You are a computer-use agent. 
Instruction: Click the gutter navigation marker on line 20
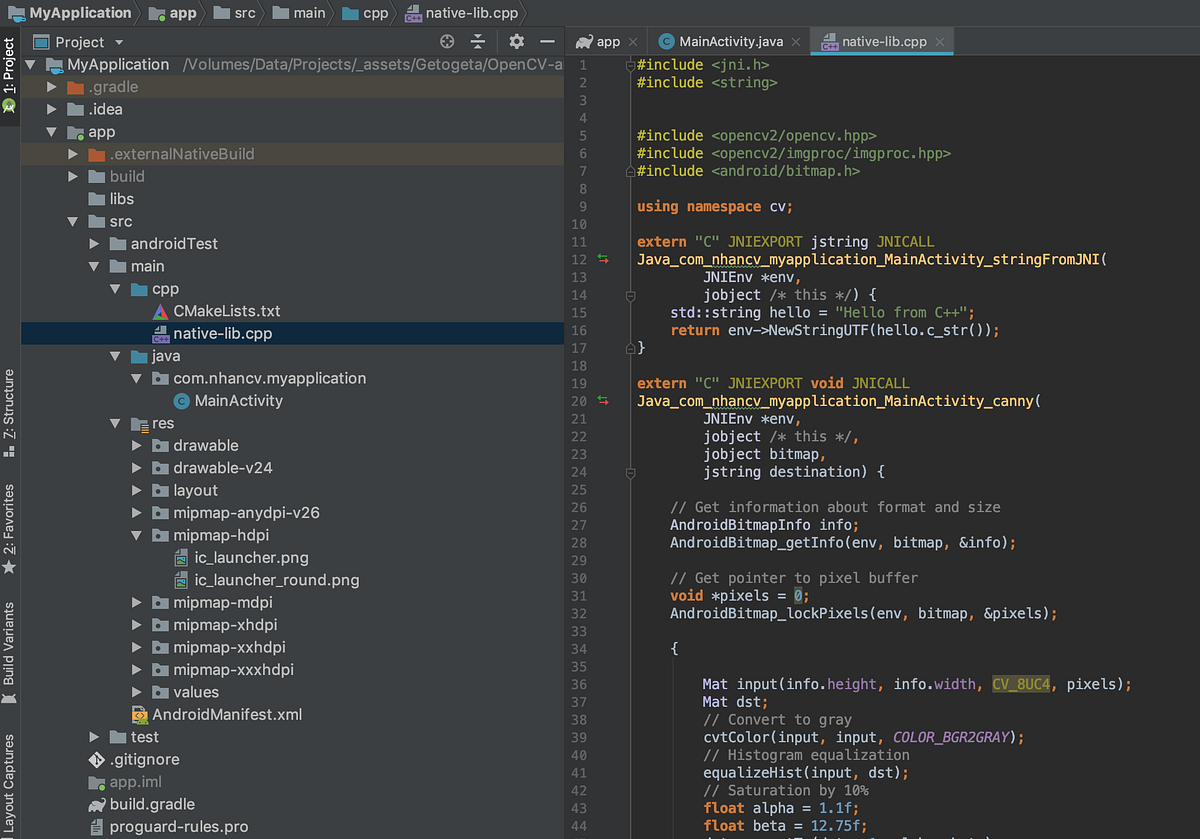[x=603, y=400]
